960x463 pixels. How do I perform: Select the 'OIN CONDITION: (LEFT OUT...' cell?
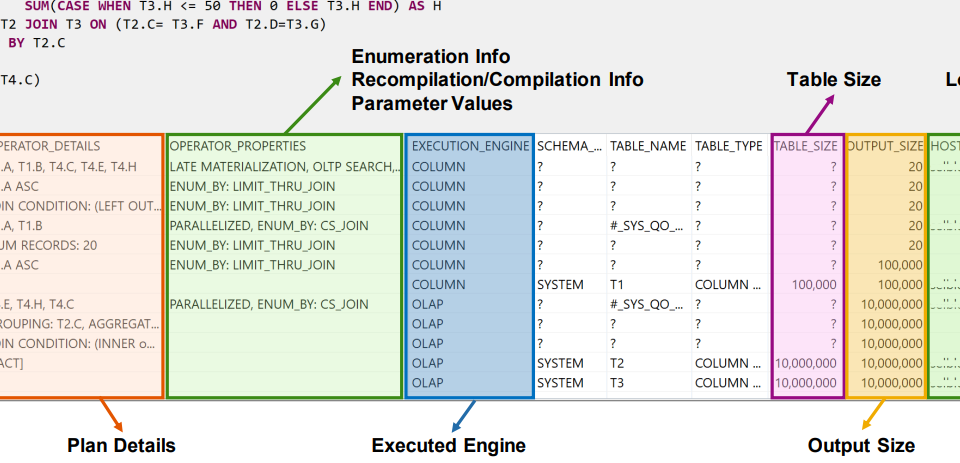click(80, 206)
